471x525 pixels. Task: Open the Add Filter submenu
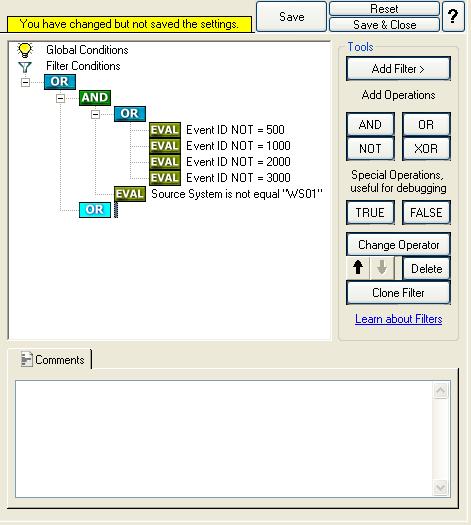click(x=398, y=69)
